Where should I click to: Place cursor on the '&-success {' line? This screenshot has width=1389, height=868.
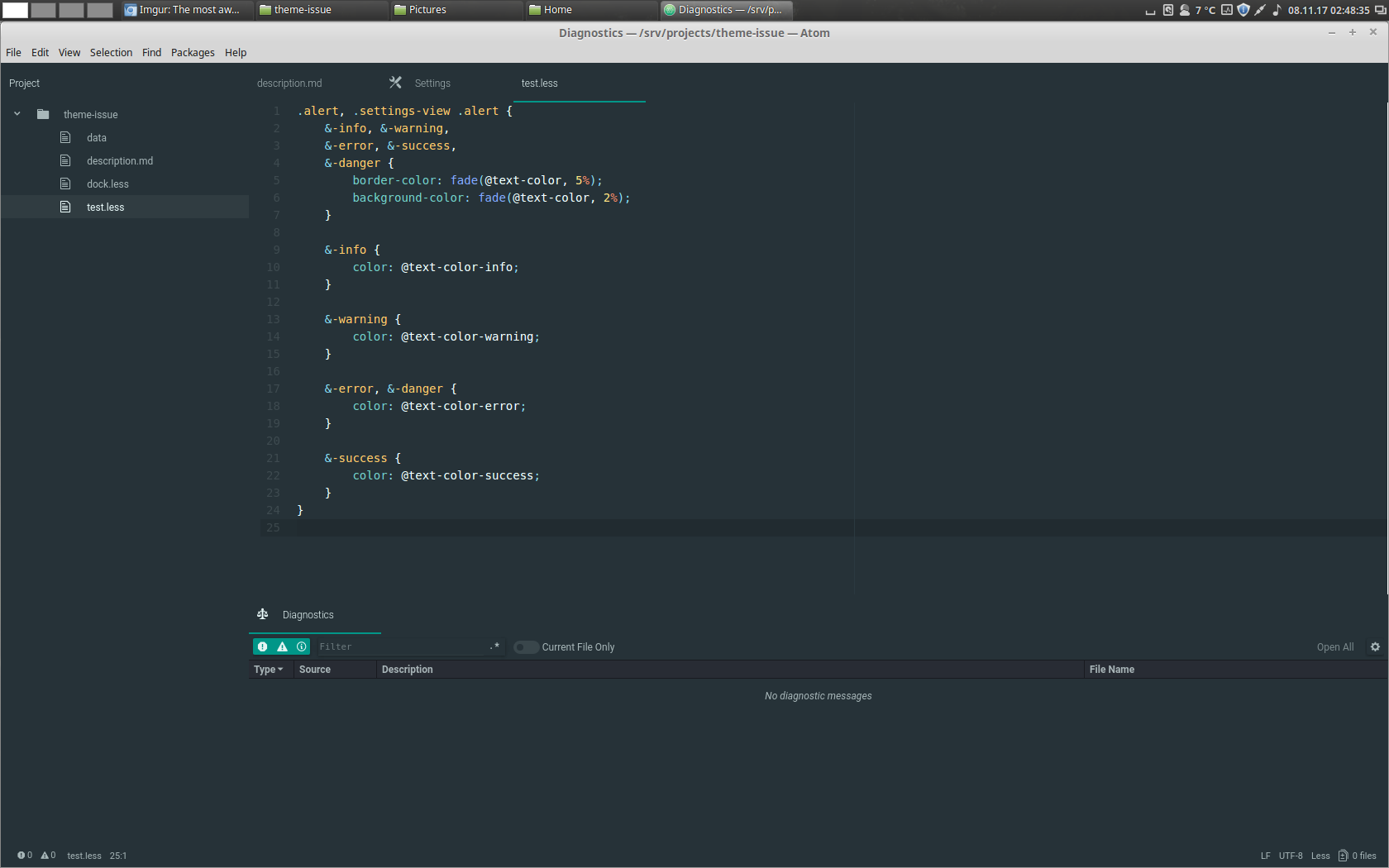362,458
